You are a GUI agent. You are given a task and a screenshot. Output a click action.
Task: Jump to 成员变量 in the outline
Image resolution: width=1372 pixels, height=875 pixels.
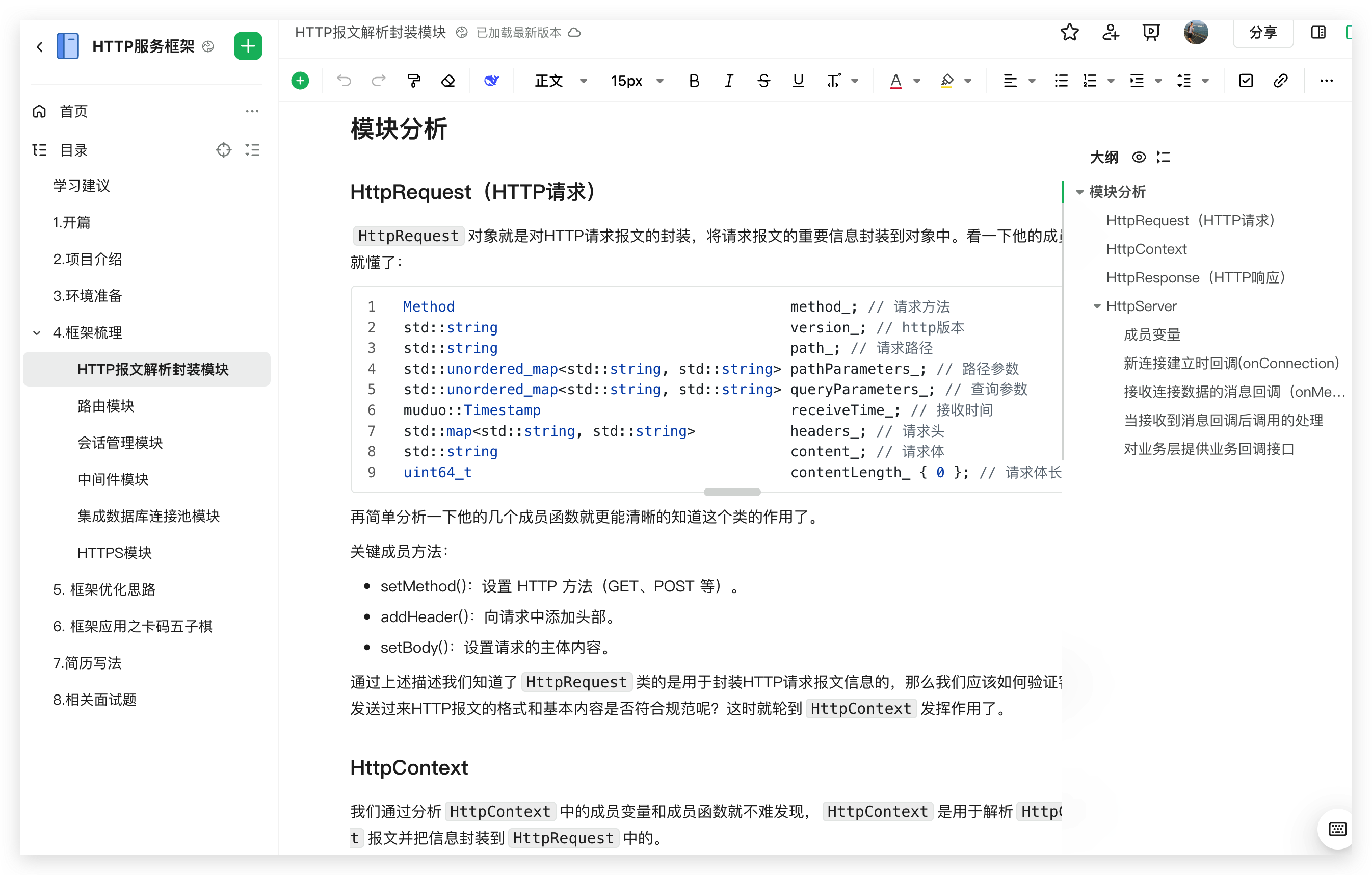pyautogui.click(x=1152, y=335)
